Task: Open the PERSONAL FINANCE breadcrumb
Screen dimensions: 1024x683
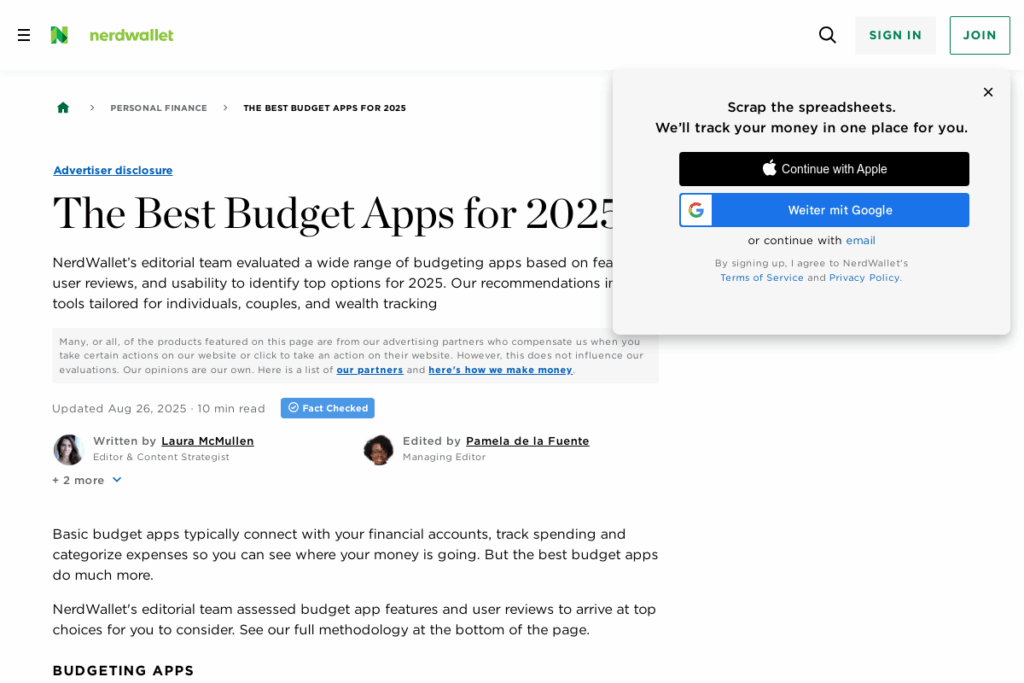Action: coord(159,108)
